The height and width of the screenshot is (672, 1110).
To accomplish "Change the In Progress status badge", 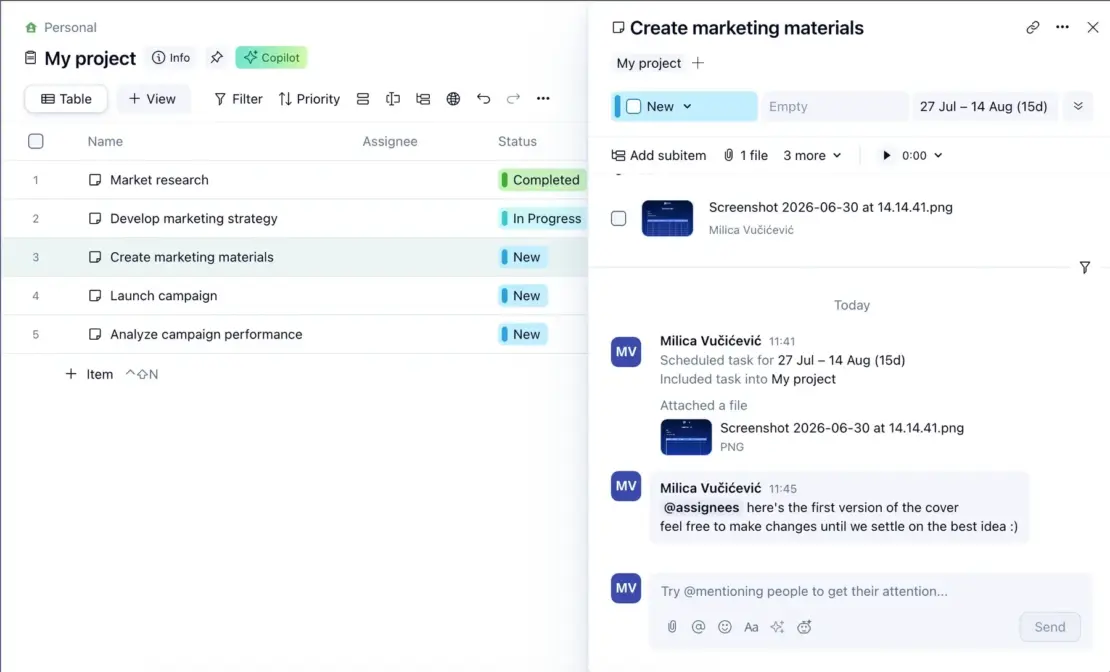I will click(542, 219).
